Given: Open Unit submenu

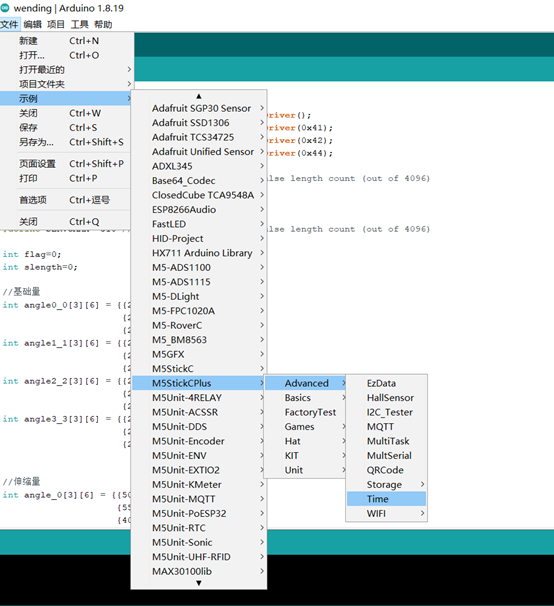Looking at the screenshot, I should tap(305, 470).
